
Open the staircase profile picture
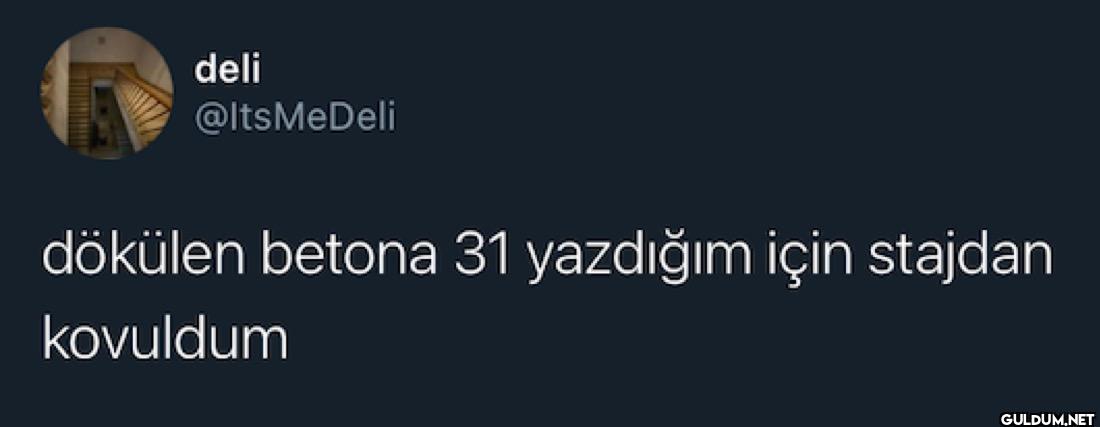click(107, 93)
